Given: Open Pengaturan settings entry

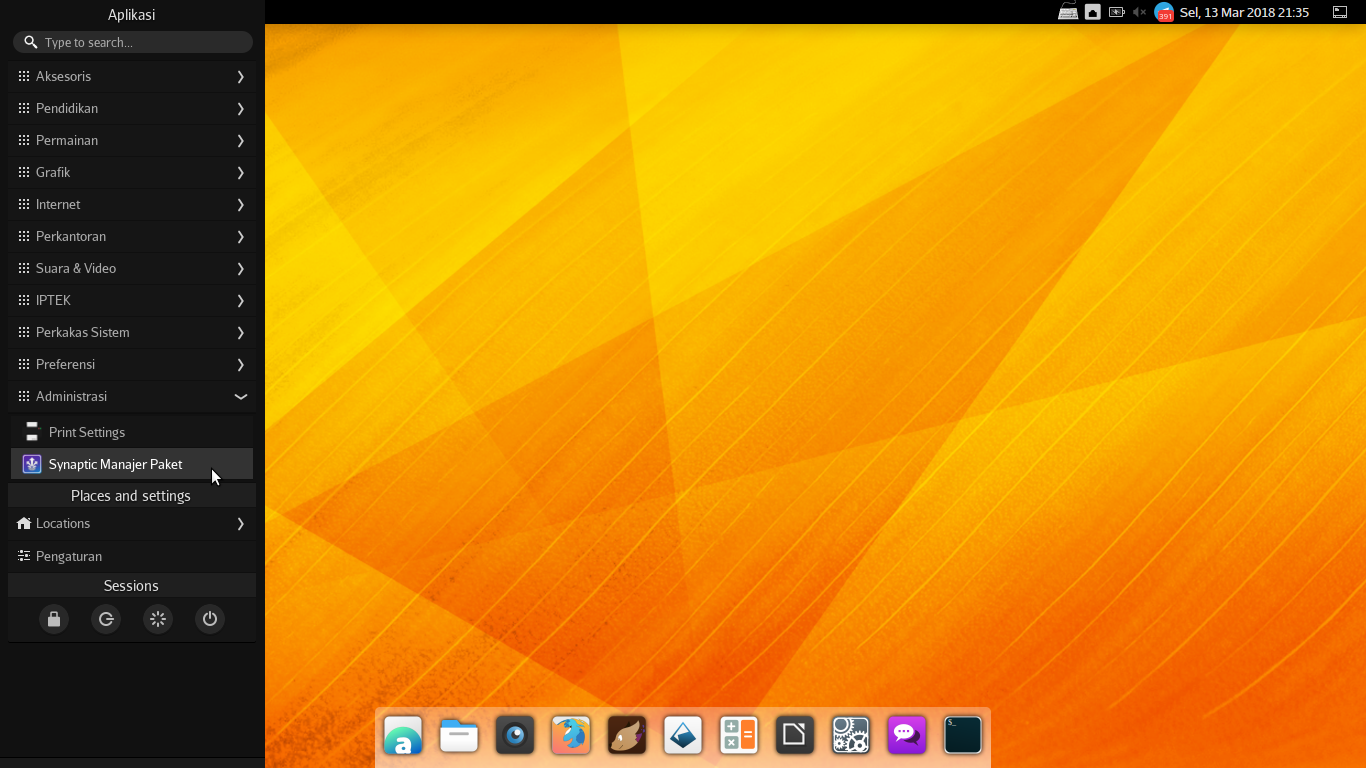Looking at the screenshot, I should [x=69, y=556].
